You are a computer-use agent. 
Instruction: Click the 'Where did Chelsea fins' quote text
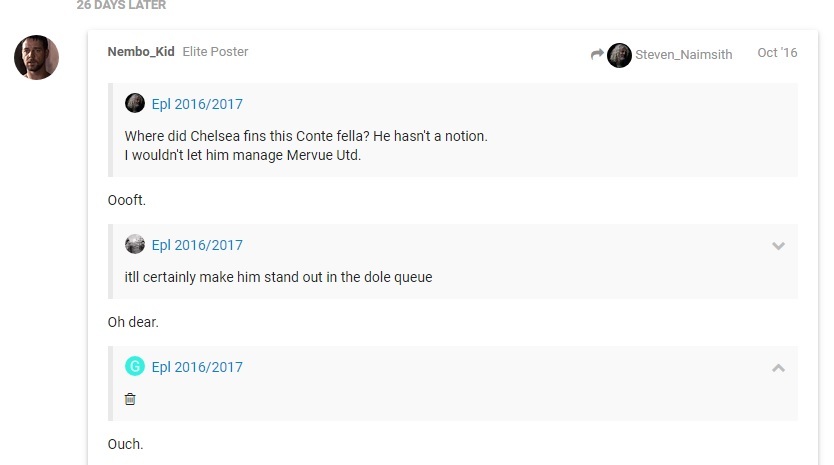coord(306,135)
